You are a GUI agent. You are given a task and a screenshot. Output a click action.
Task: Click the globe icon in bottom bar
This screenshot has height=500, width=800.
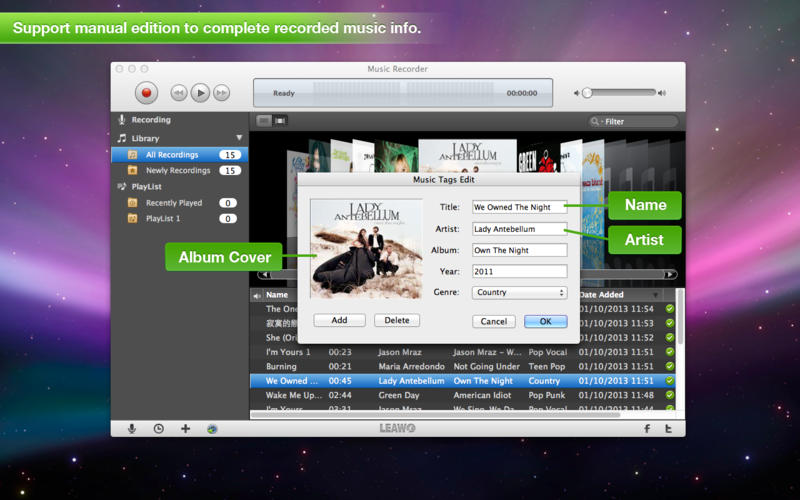pos(212,429)
